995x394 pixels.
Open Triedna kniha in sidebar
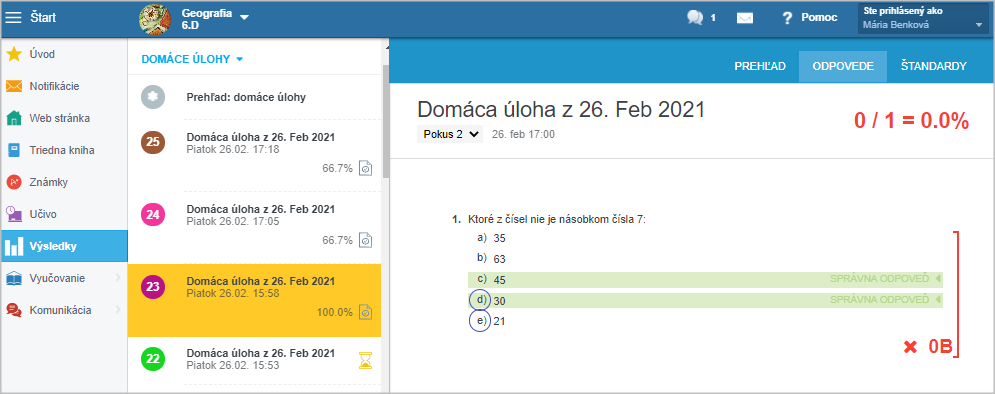(x=63, y=150)
